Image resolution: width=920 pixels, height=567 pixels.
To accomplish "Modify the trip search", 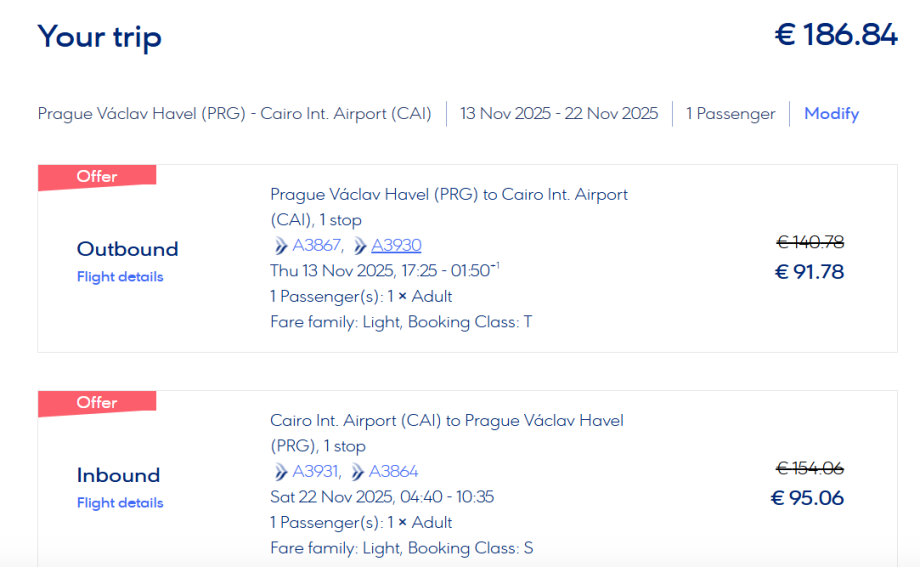I will 831,114.
